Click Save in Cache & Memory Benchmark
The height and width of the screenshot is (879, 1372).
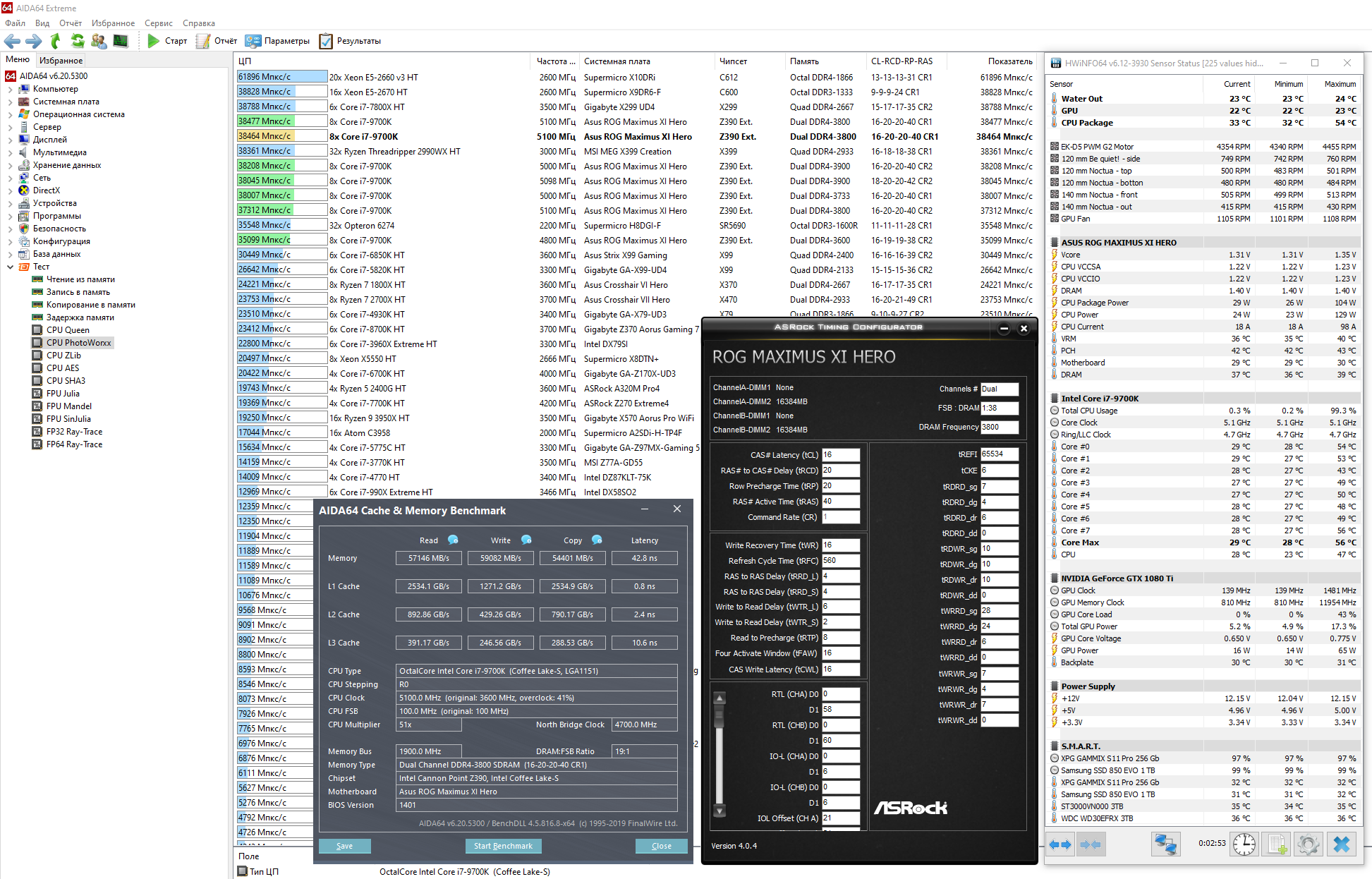coord(344,846)
